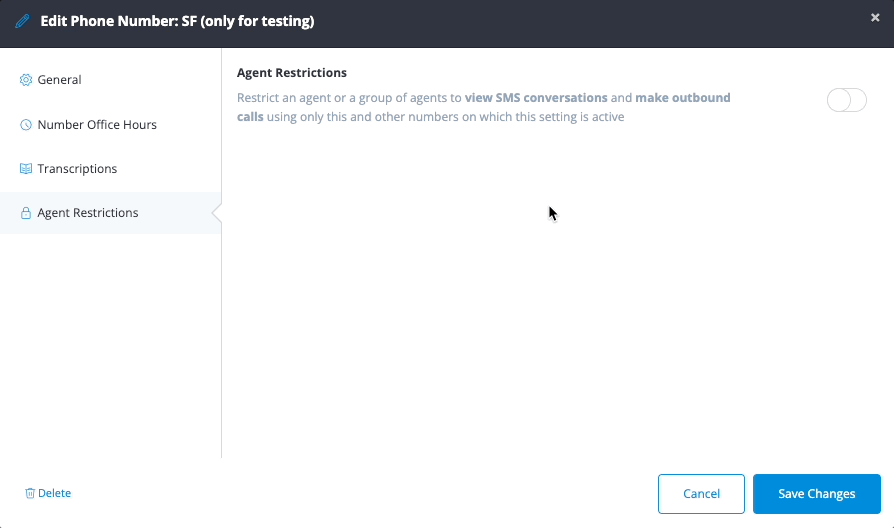Click the dialog title 'Edit Phone Number: SF'
The height and width of the screenshot is (528, 894).
click(176, 22)
